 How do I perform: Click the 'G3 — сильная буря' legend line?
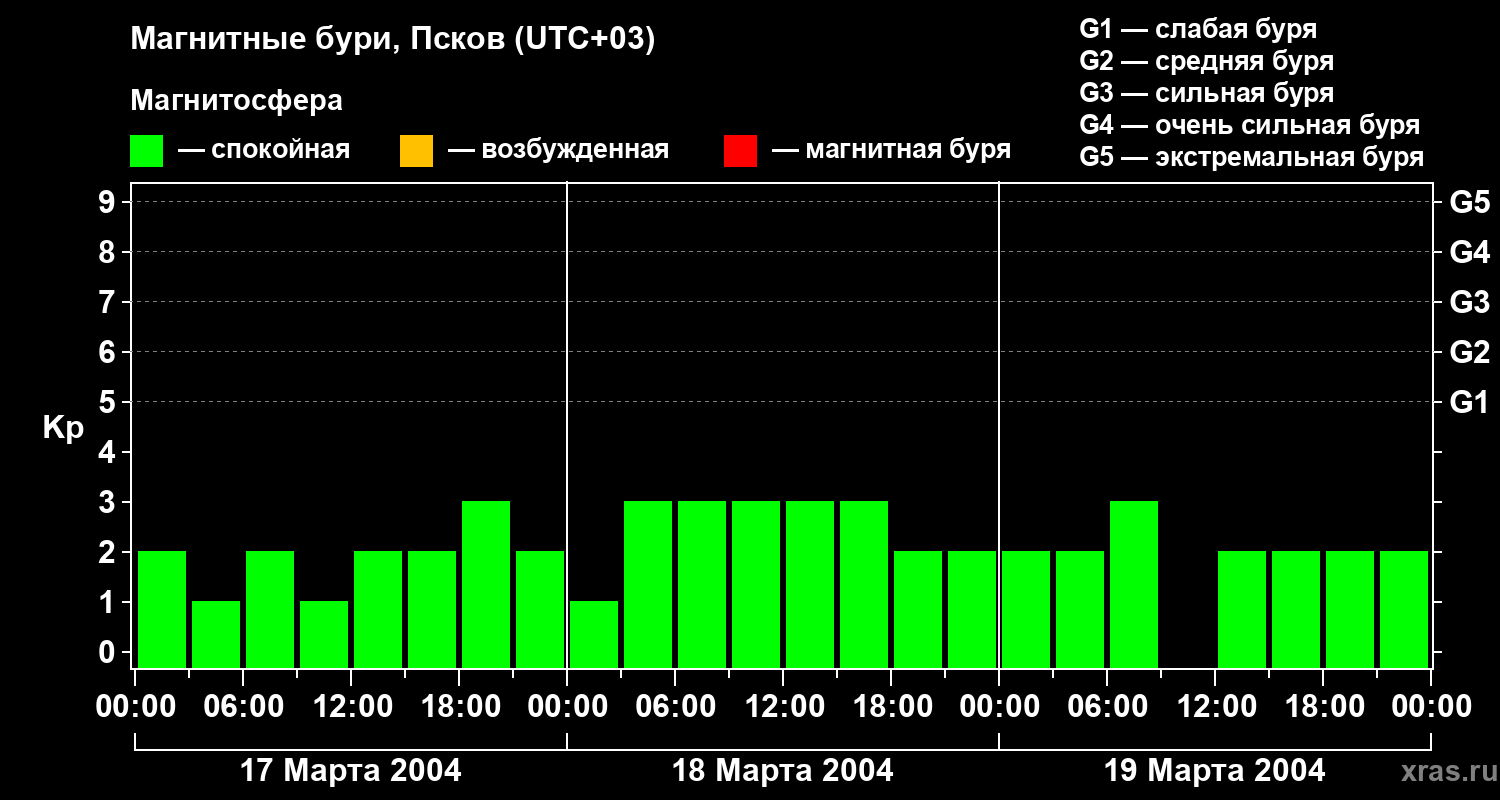[1206, 93]
